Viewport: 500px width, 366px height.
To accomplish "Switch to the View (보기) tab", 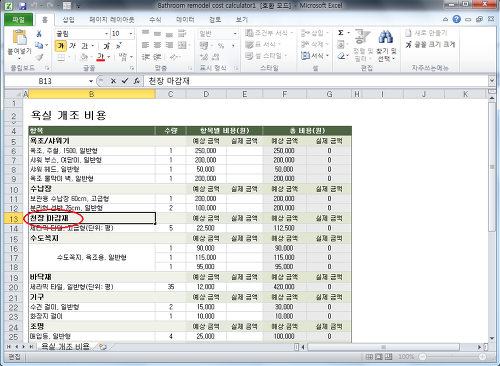I will coord(242,19).
